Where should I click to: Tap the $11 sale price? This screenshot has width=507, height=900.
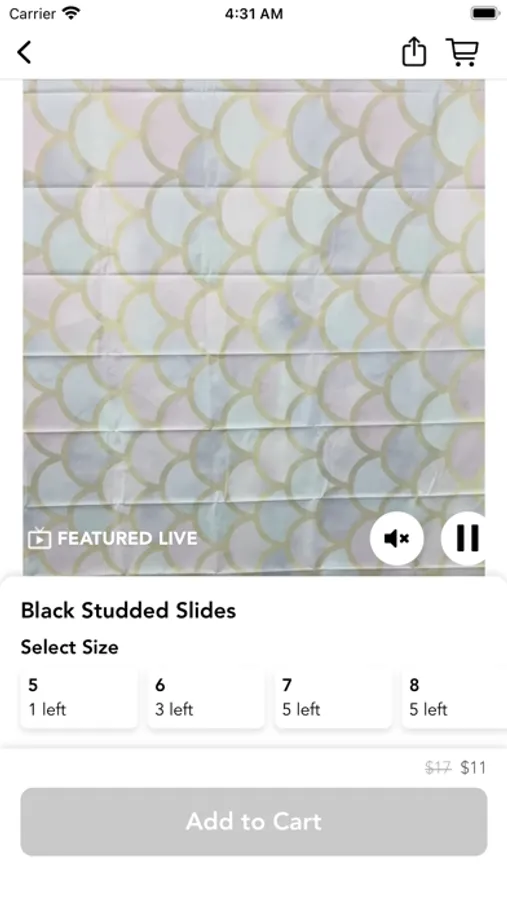(x=473, y=767)
